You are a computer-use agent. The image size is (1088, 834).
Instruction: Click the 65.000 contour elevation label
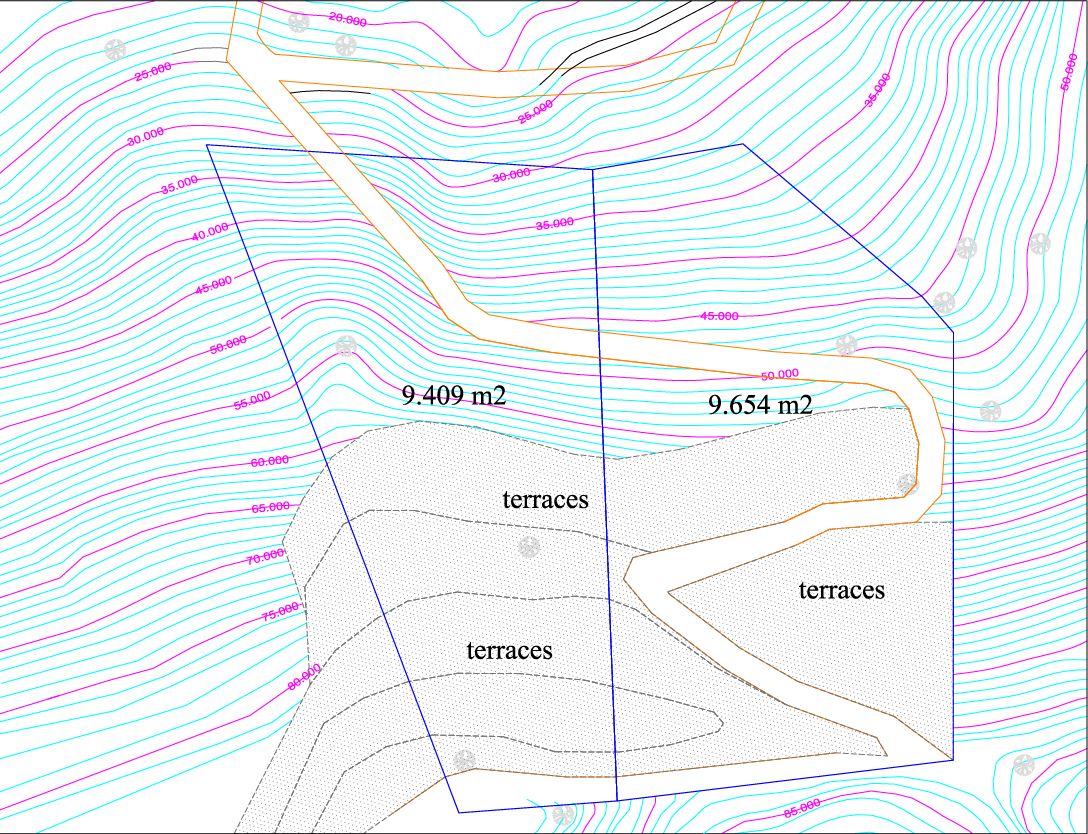coord(271,507)
